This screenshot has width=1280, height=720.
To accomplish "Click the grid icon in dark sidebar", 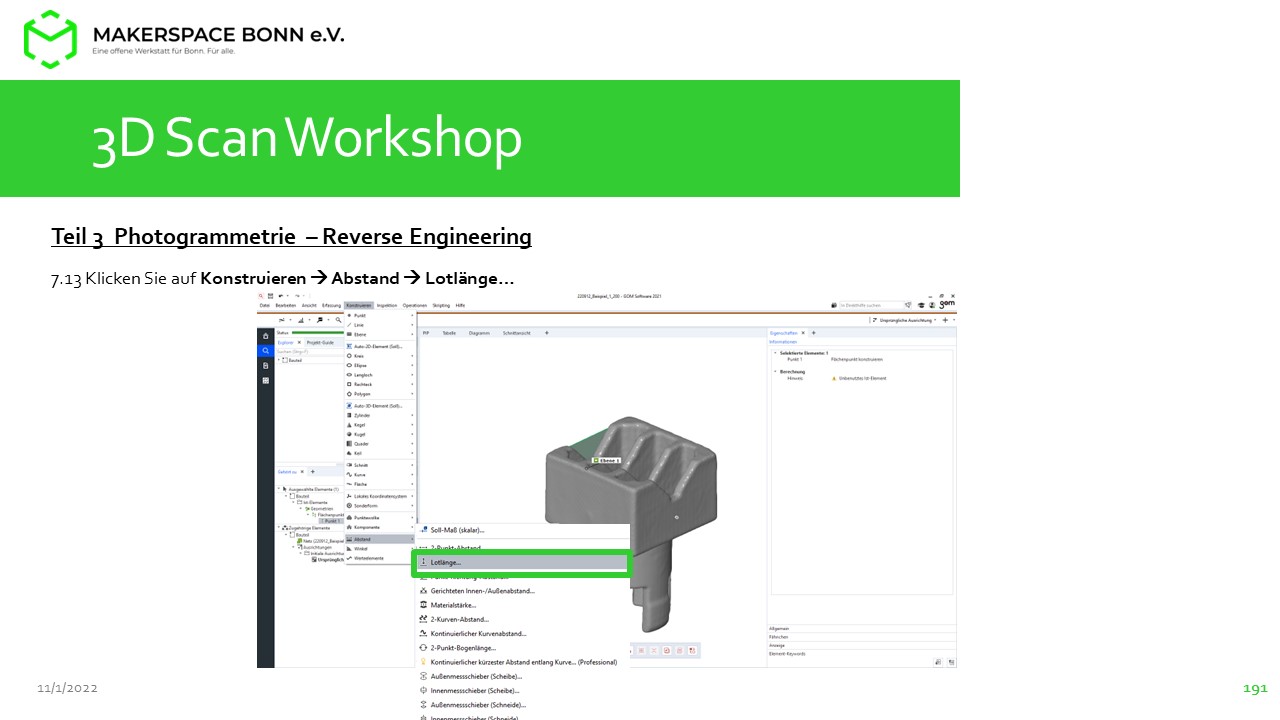I will tap(265, 381).
